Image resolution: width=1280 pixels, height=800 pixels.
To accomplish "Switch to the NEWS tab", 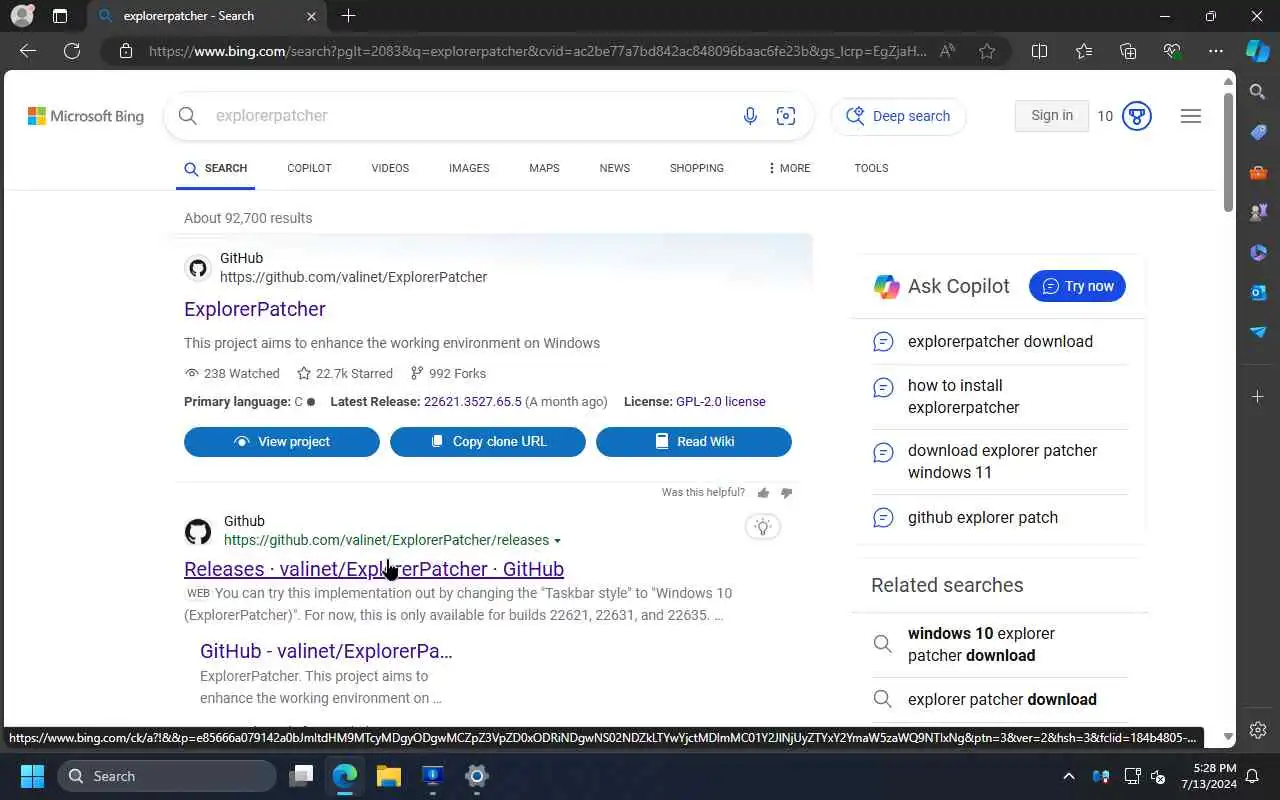I will [615, 168].
